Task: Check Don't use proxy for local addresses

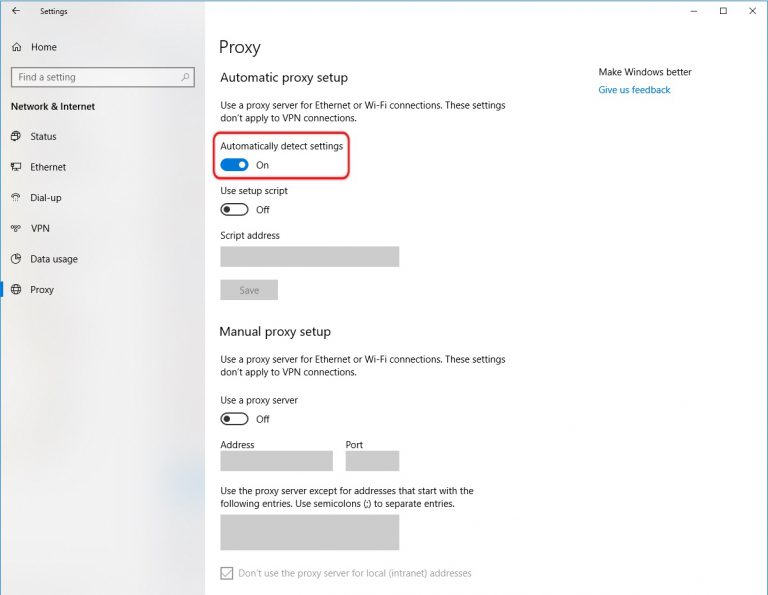Action: pyautogui.click(x=227, y=573)
